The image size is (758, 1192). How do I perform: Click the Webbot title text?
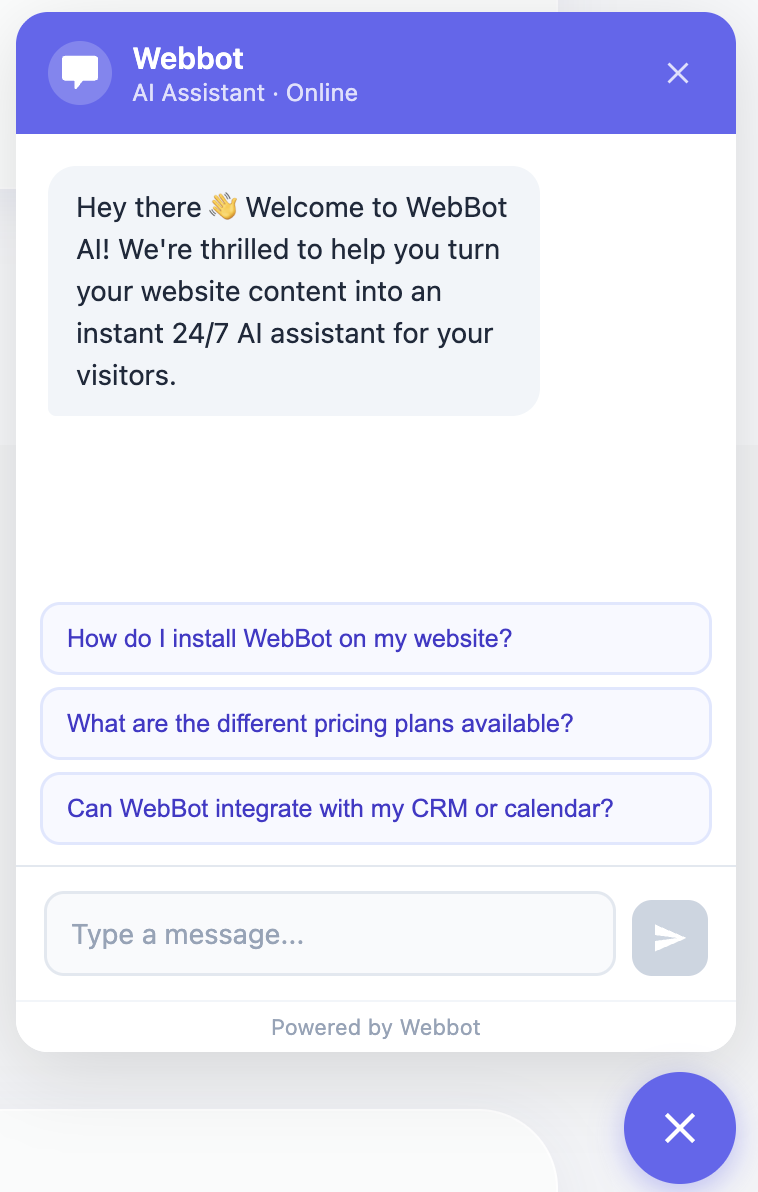pyautogui.click(x=188, y=59)
